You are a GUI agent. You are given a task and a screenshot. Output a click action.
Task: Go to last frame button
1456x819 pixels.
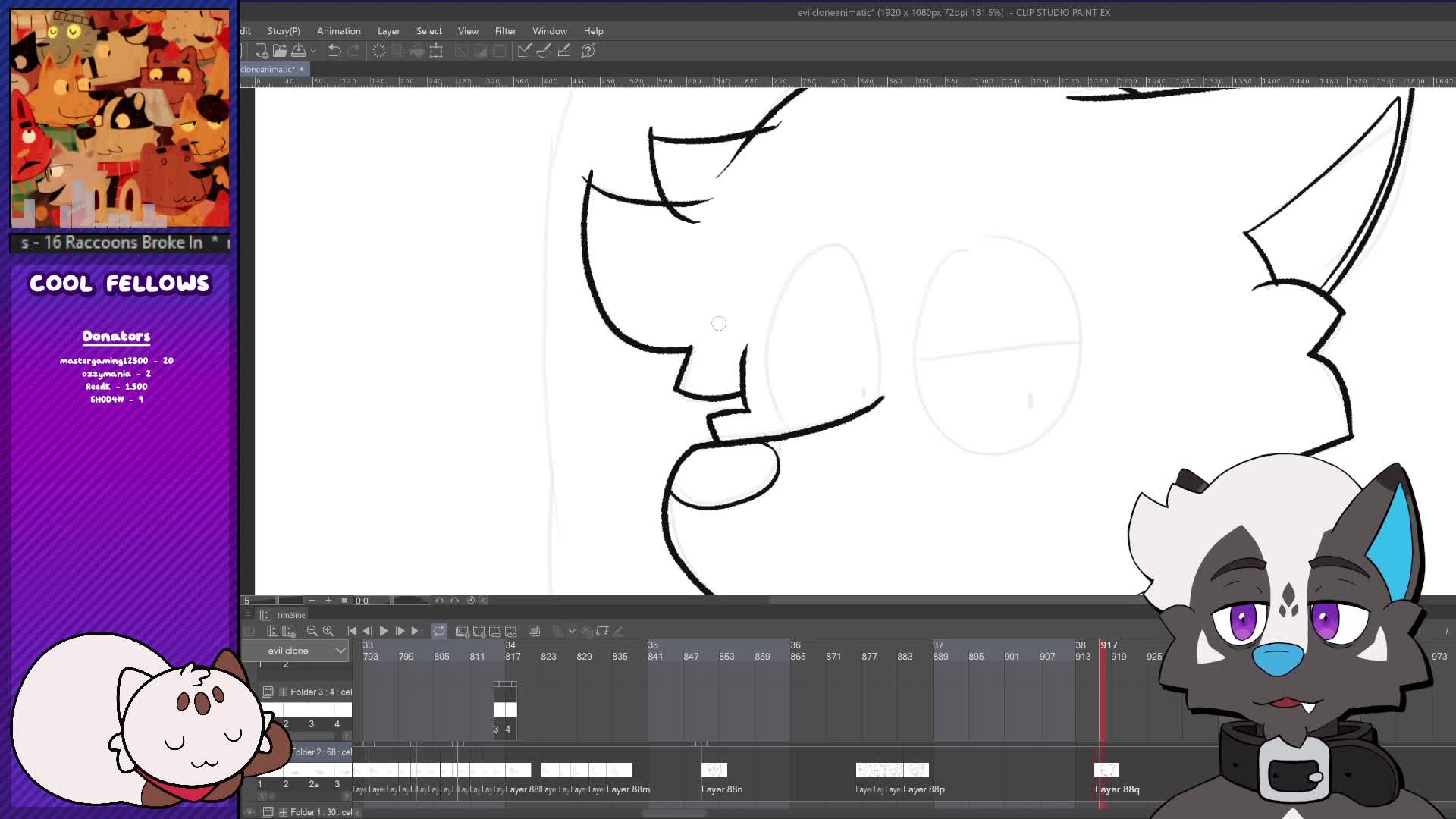point(416,631)
